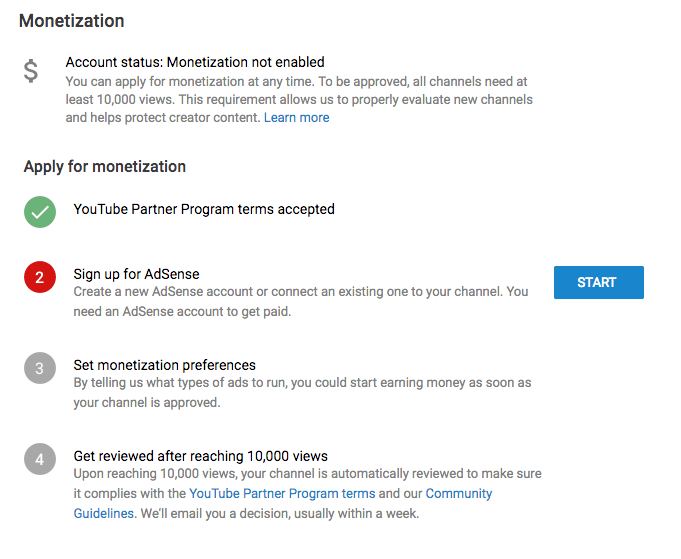The image size is (681, 559).
Task: Open the Community Guidelines link
Action: (459, 493)
